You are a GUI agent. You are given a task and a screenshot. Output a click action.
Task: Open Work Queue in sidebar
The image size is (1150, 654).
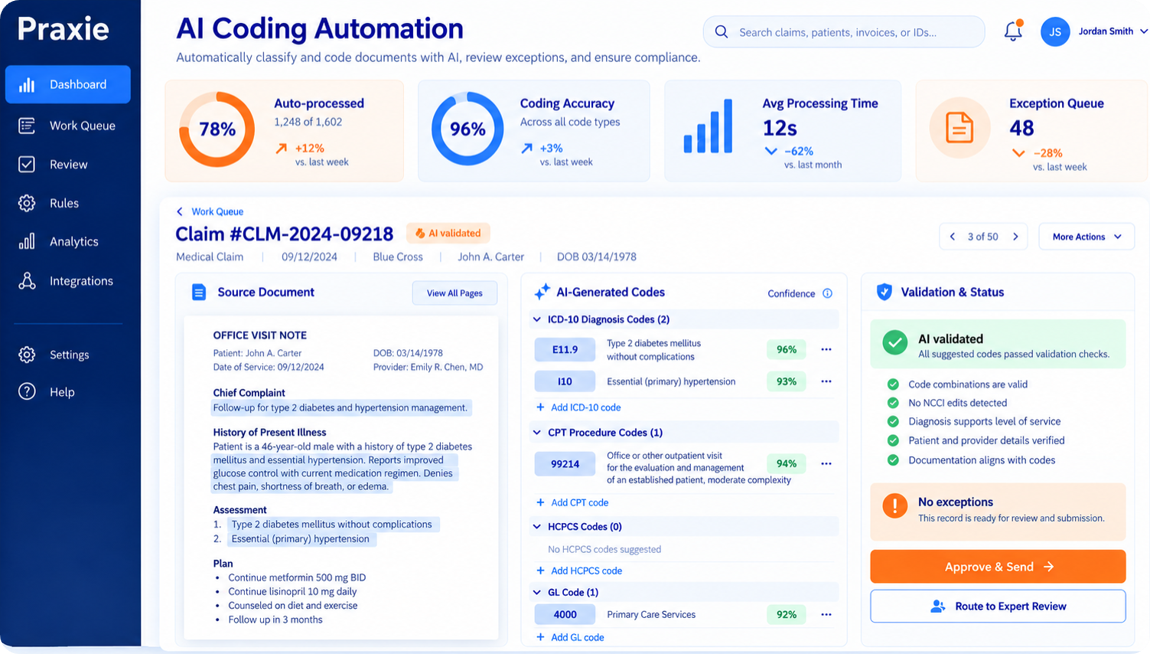coord(67,125)
